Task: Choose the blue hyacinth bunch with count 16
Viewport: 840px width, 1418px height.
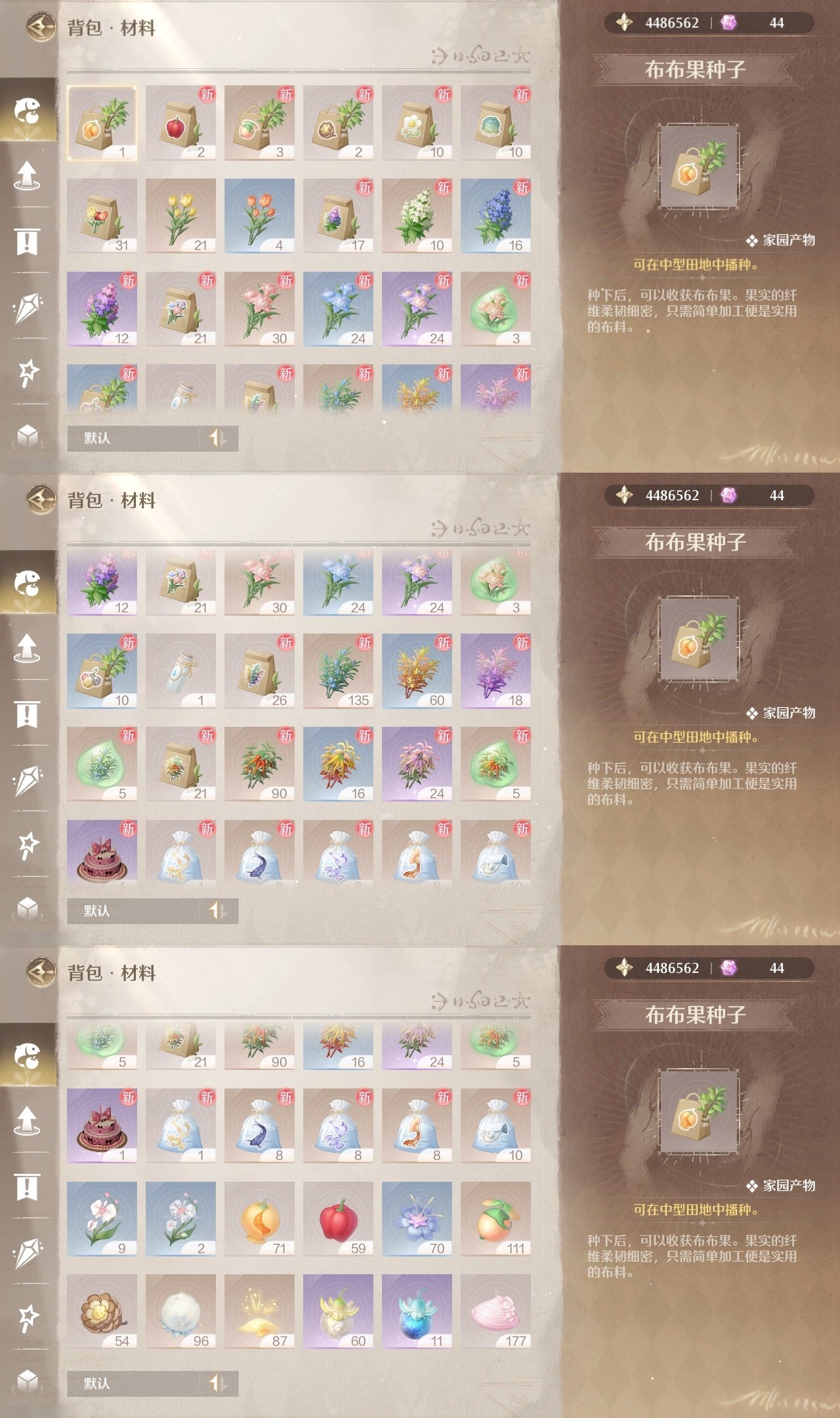Action: tap(495, 216)
